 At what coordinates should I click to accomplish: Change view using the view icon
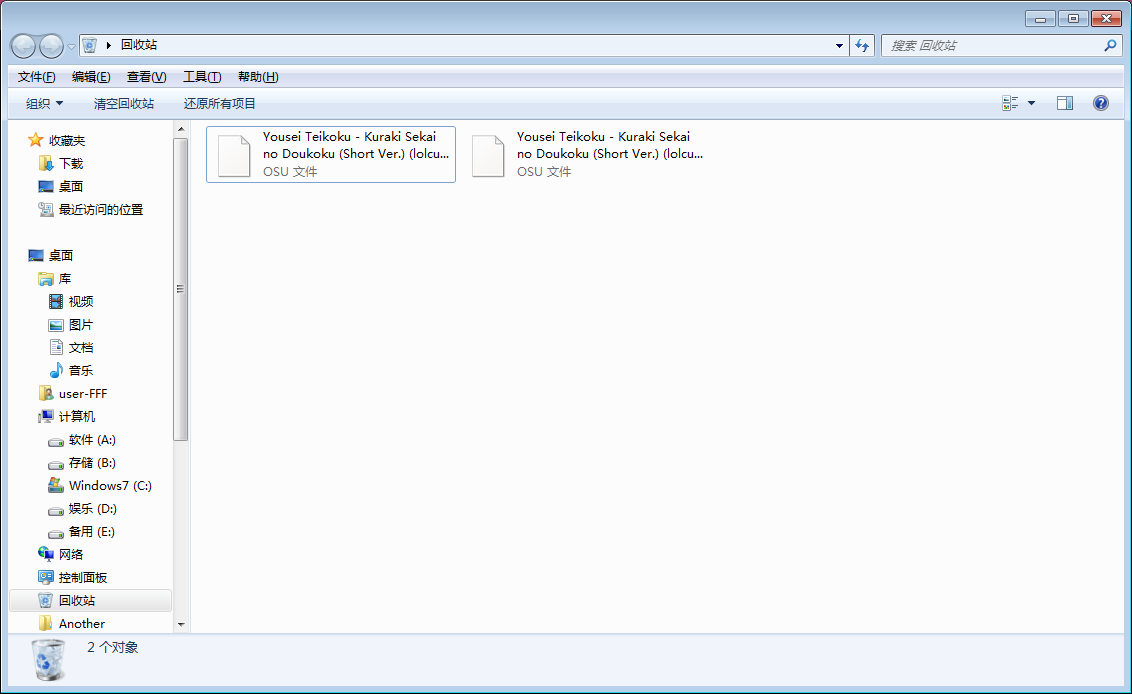(x=1010, y=103)
